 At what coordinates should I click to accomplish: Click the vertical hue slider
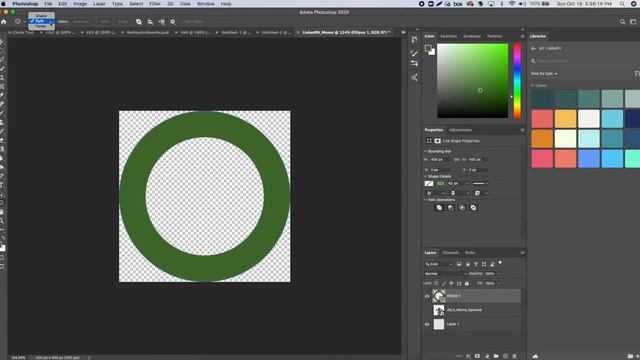pos(517,81)
